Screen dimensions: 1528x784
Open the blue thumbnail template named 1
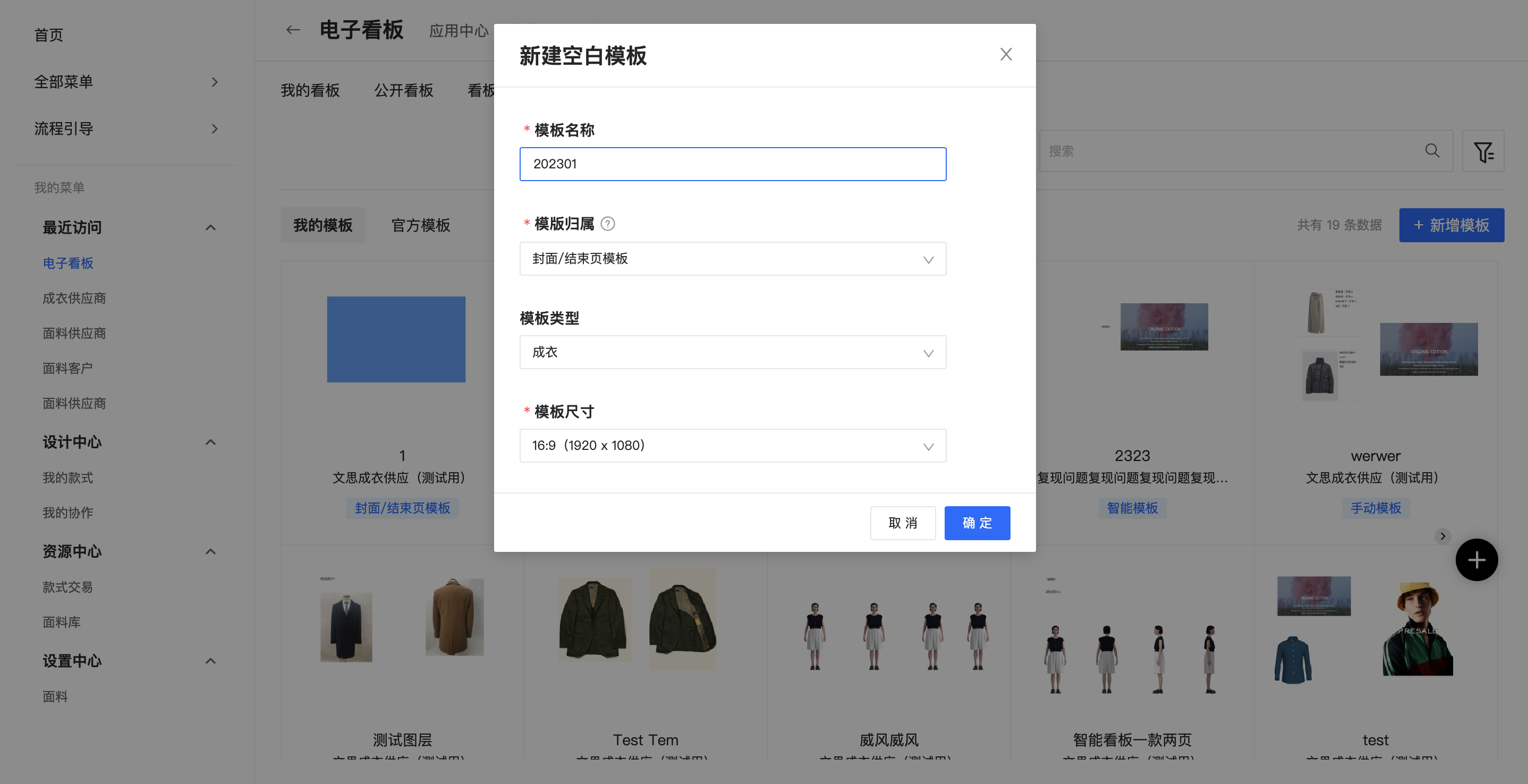coord(396,339)
